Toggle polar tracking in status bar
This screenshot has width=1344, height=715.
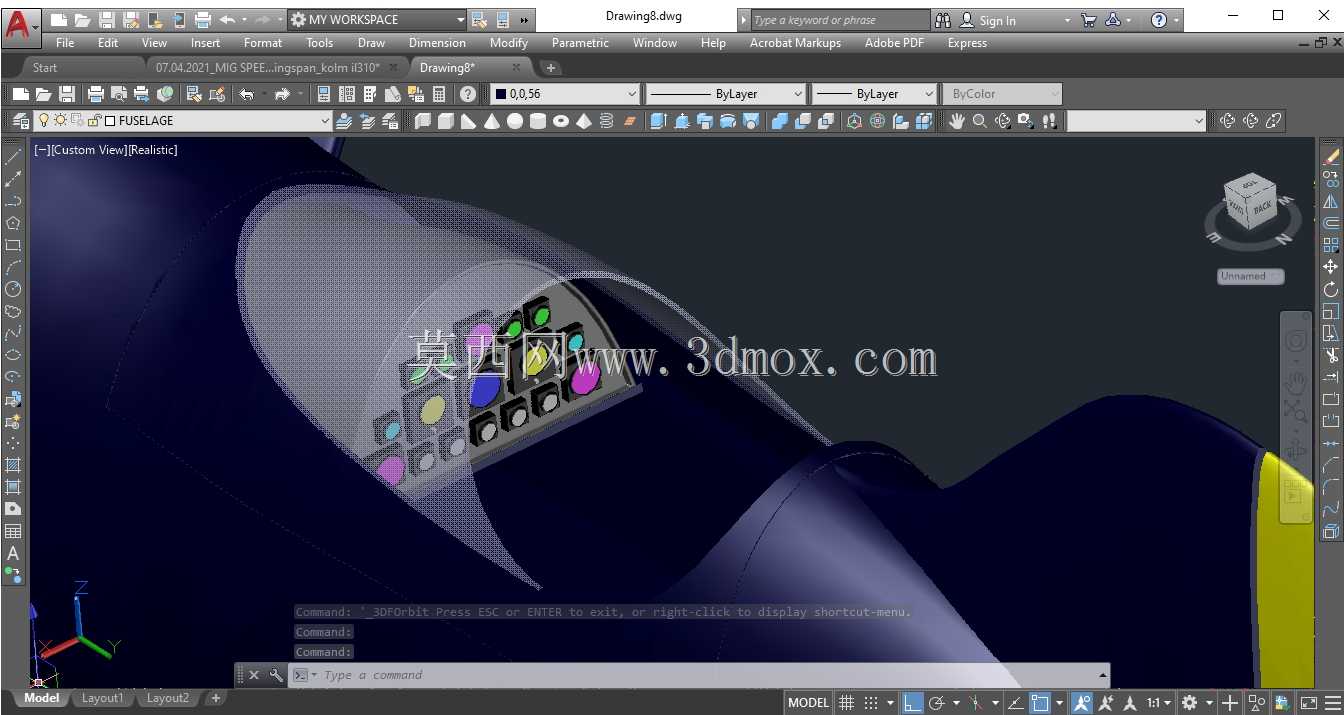(x=936, y=703)
